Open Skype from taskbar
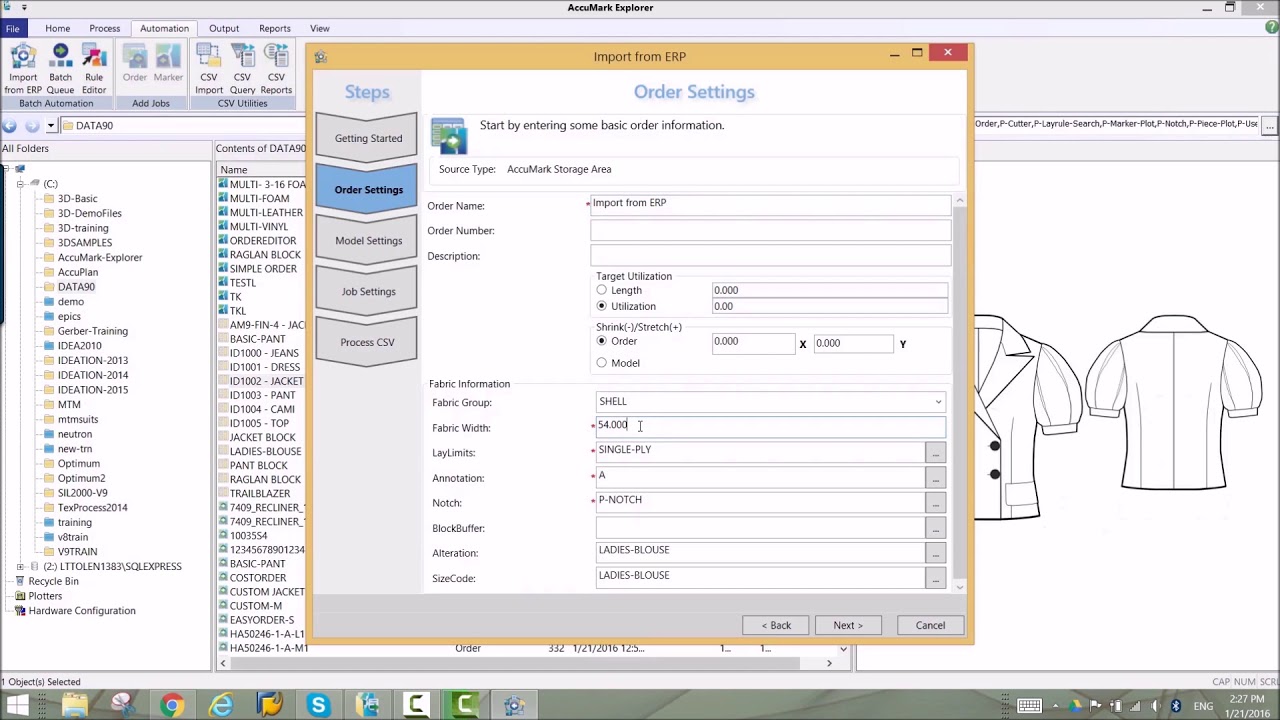 coord(318,705)
